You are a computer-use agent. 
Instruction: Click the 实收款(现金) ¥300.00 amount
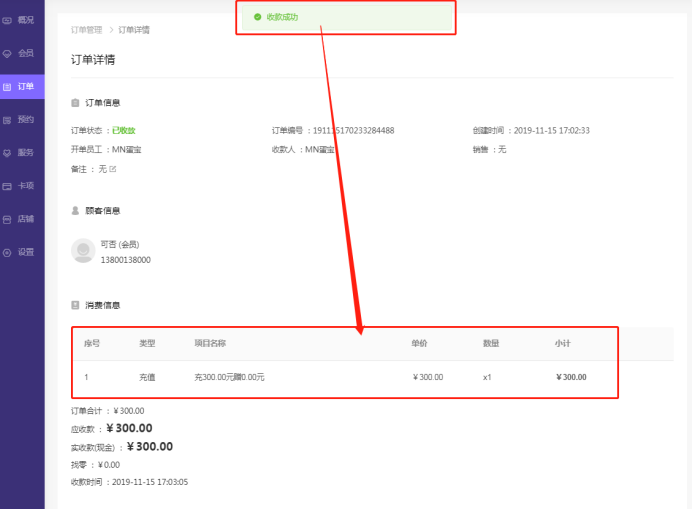point(150,447)
